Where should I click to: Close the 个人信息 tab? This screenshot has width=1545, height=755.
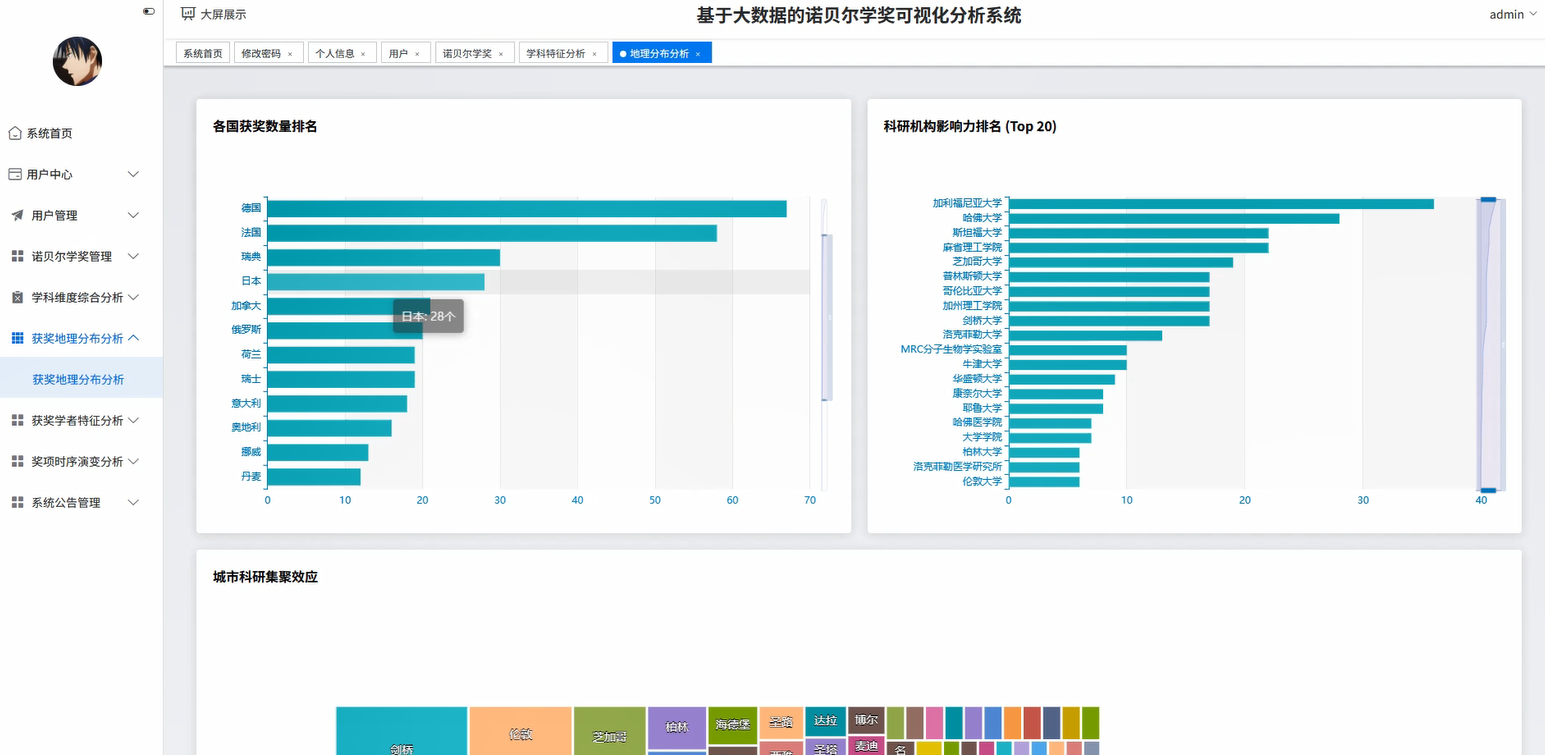point(363,54)
